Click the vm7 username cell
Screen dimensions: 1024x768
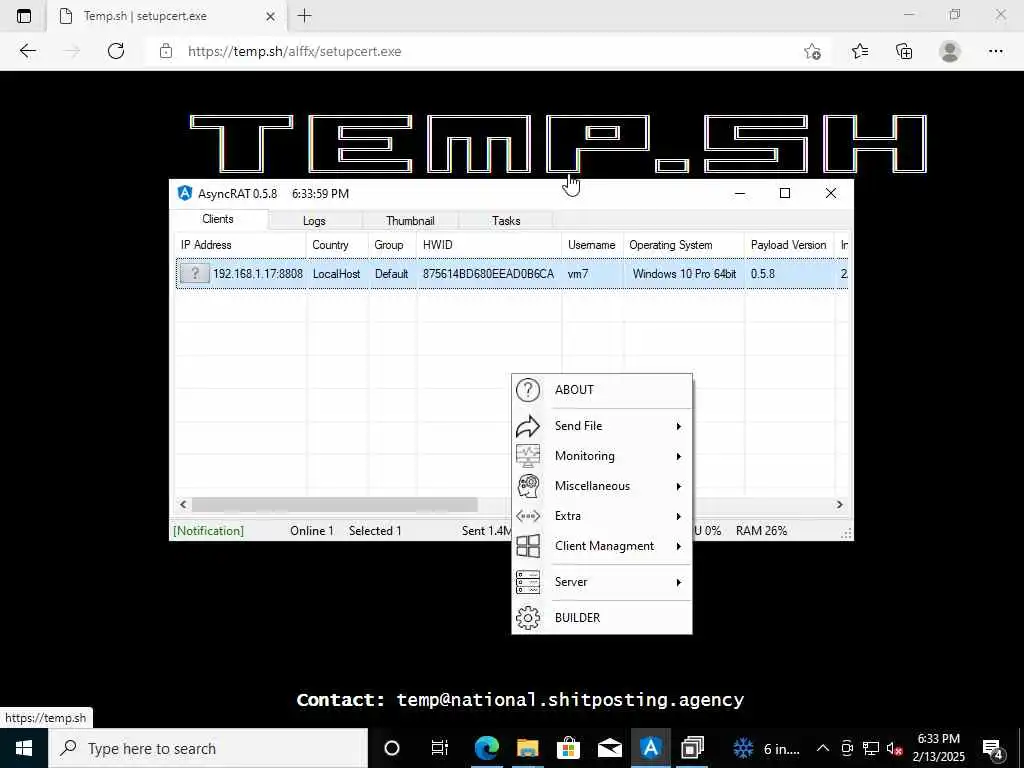tap(578, 274)
